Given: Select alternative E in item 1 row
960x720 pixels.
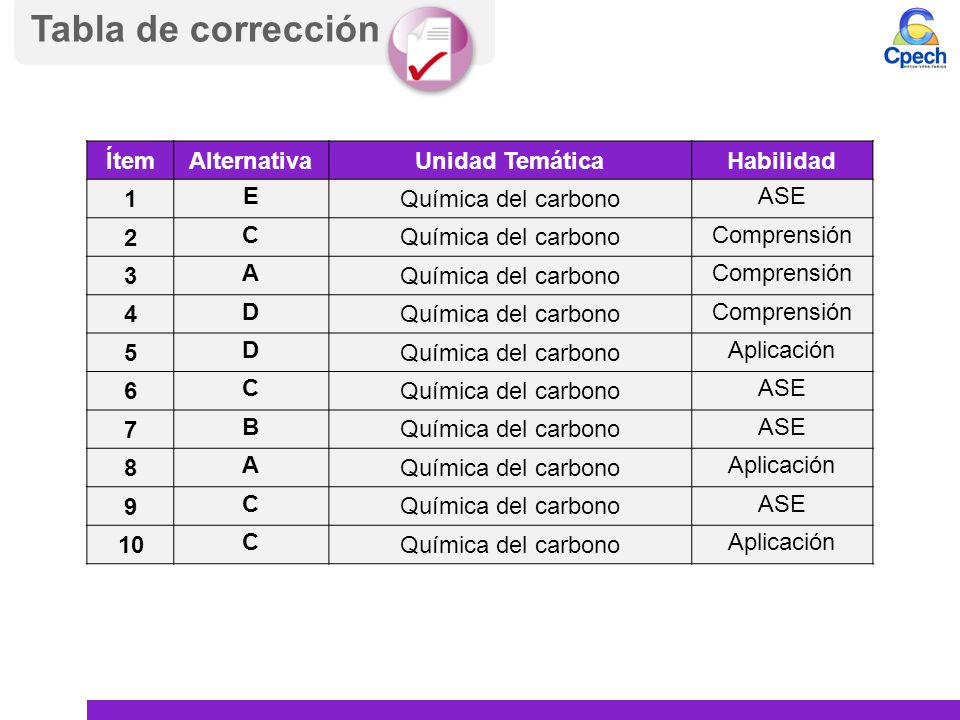Looking at the screenshot, I should point(251,198).
